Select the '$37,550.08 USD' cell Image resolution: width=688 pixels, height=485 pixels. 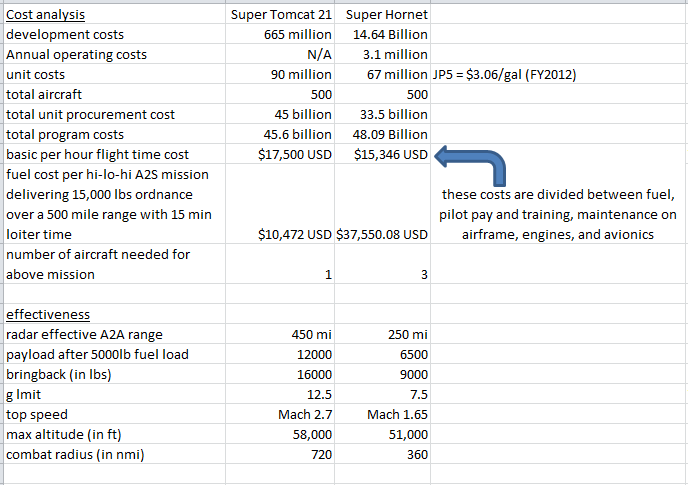[383, 204]
